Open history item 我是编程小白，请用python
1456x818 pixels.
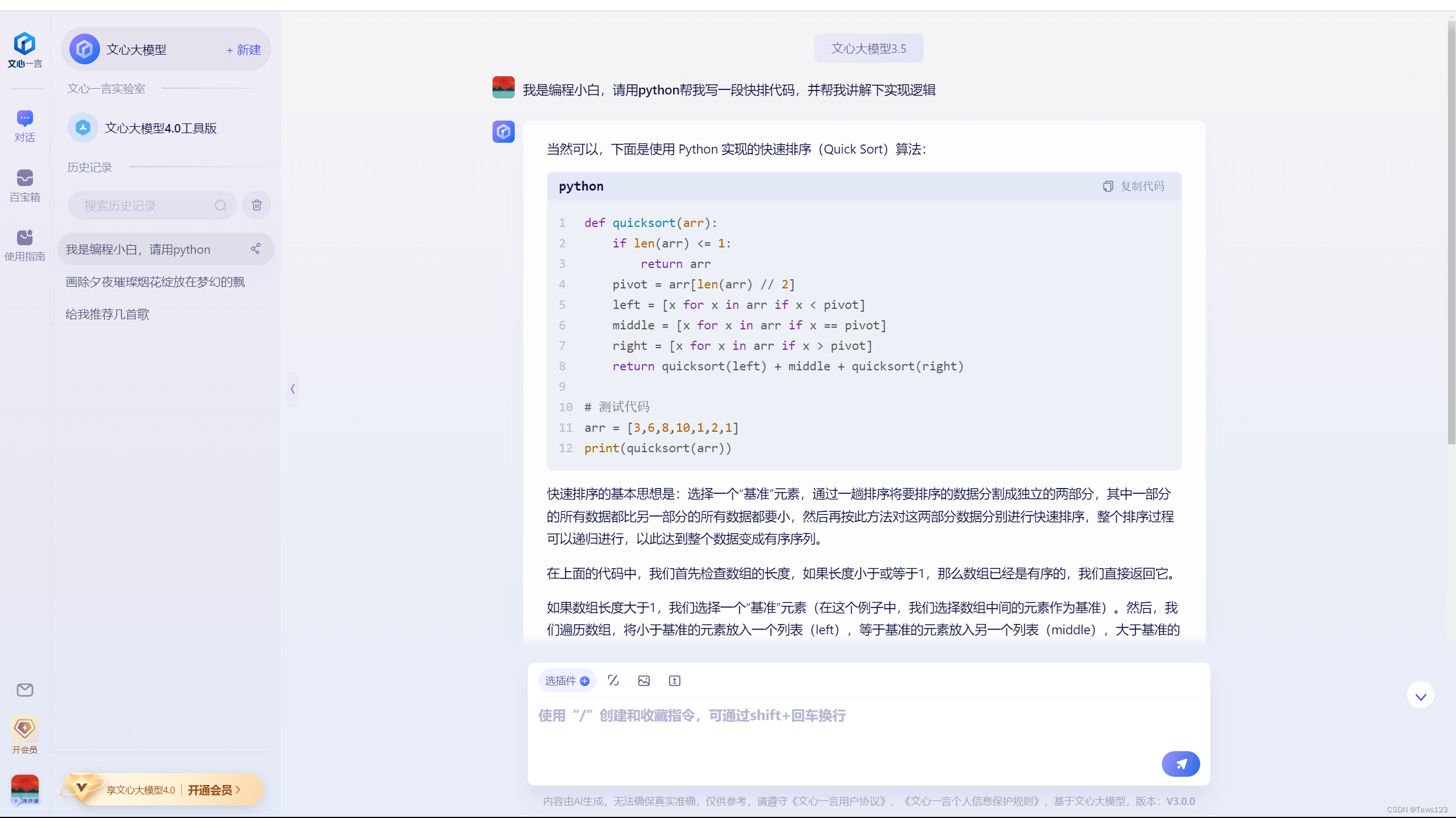click(166, 249)
